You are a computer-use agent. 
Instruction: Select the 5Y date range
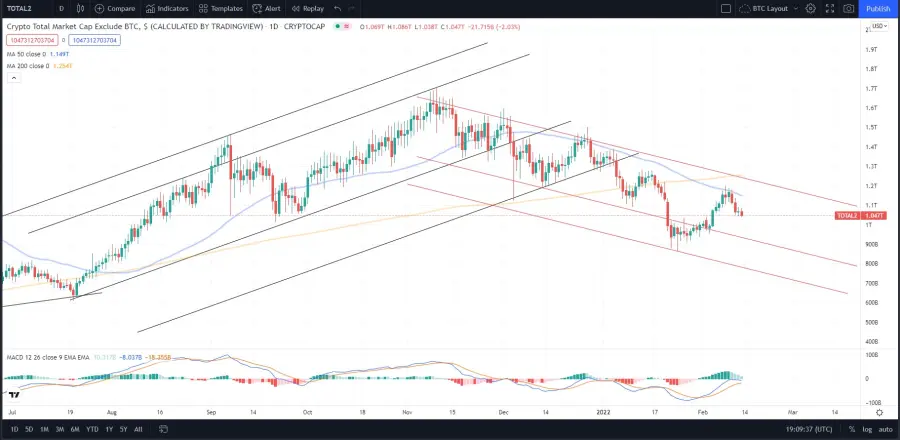[123, 429]
